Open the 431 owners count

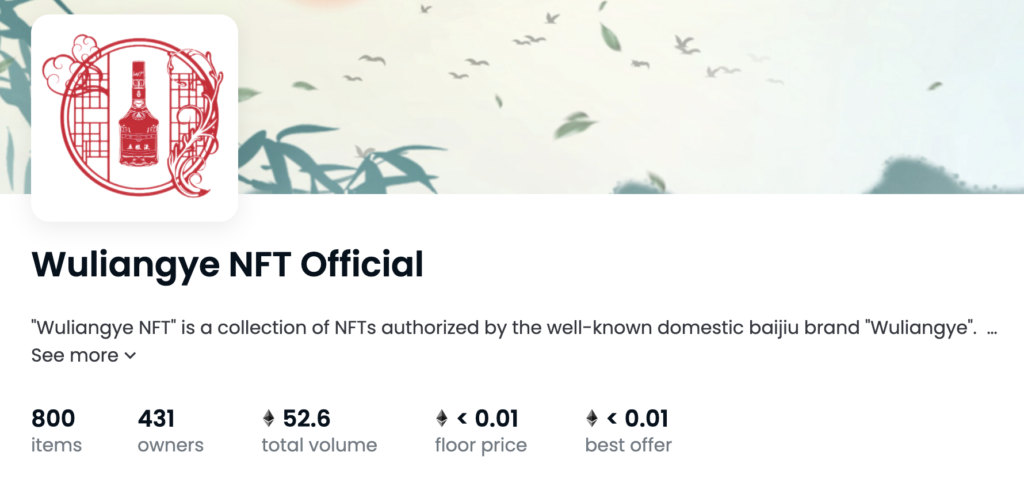click(x=157, y=418)
